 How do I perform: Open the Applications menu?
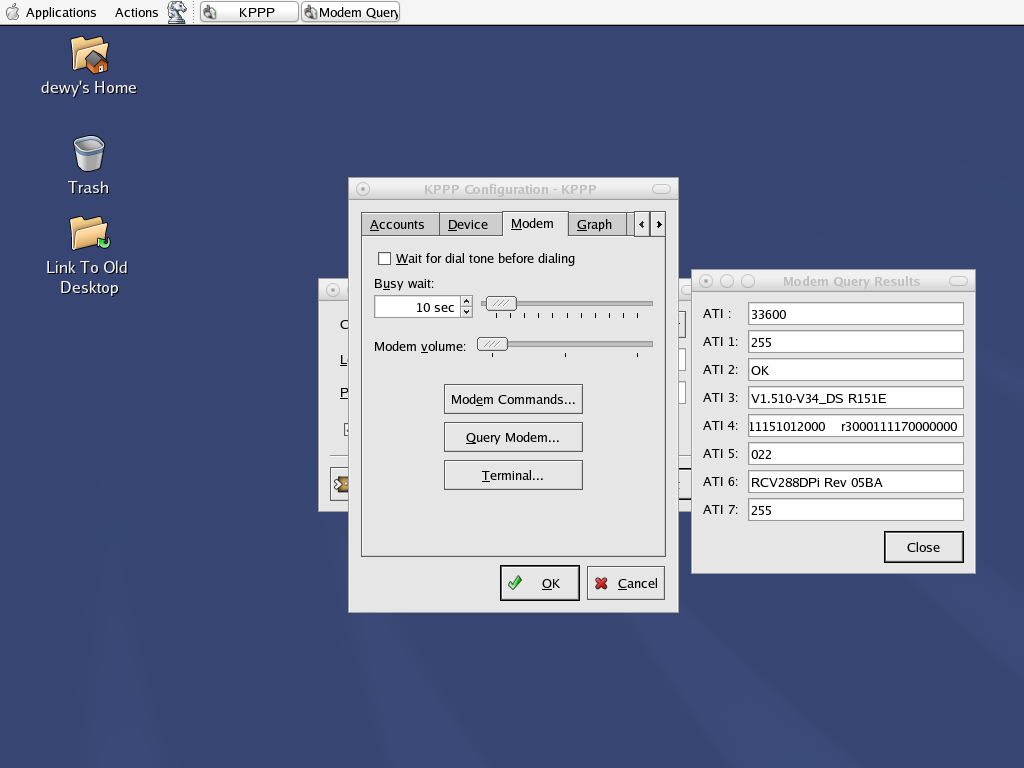click(61, 12)
